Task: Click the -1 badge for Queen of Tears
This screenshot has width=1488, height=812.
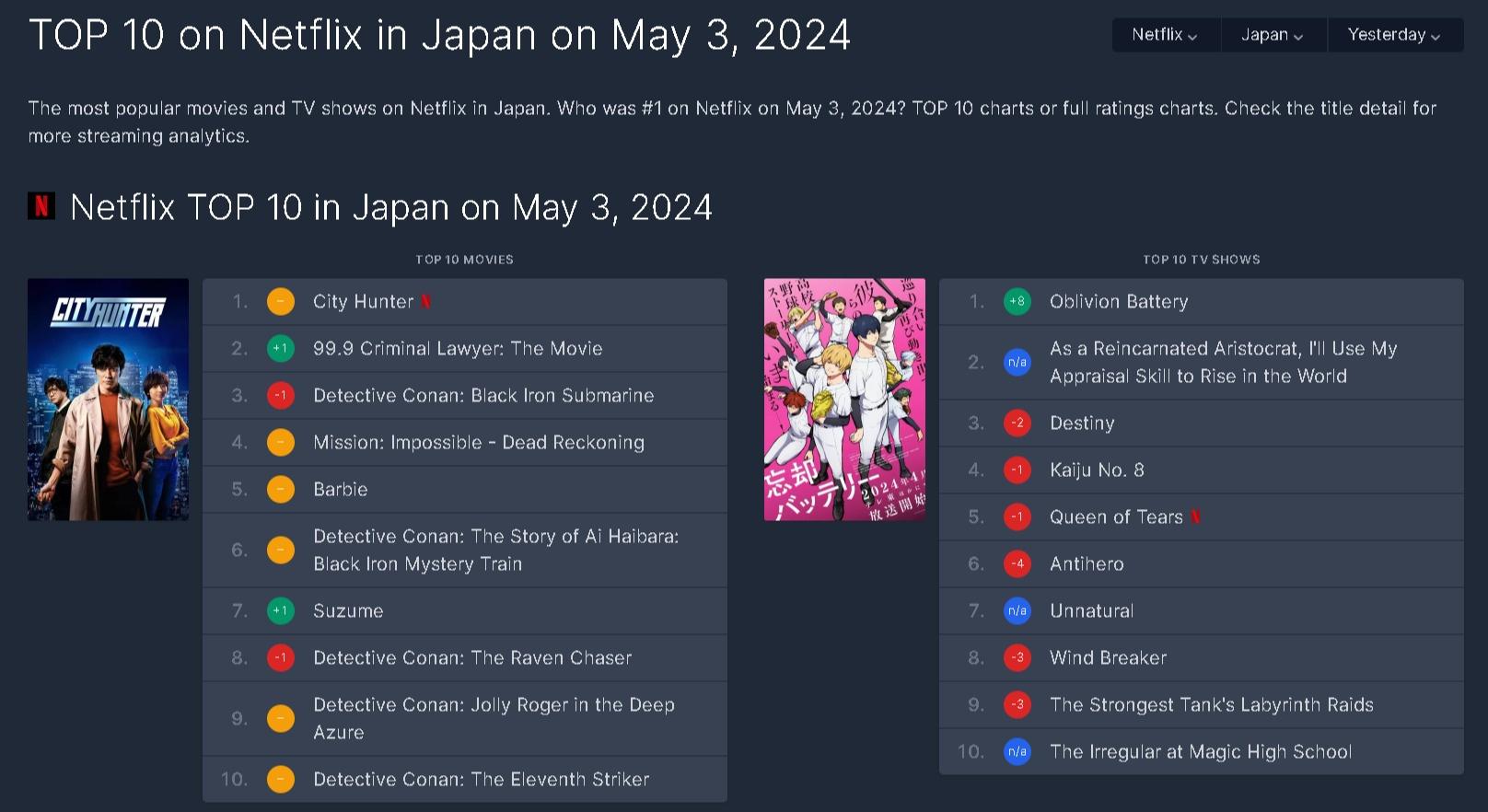Action: point(1017,517)
